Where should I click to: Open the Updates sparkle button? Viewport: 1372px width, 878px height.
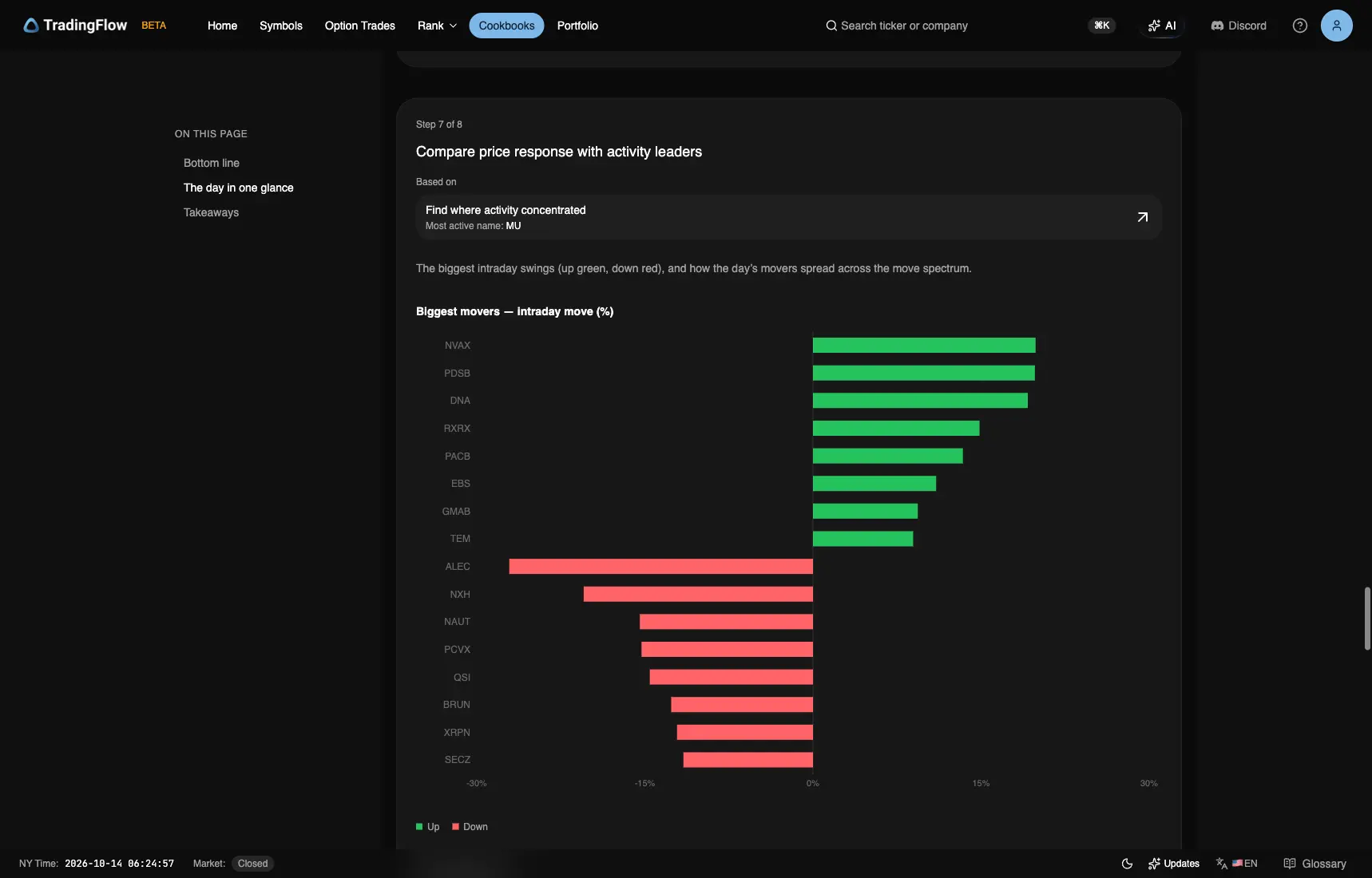[x=1173, y=864]
